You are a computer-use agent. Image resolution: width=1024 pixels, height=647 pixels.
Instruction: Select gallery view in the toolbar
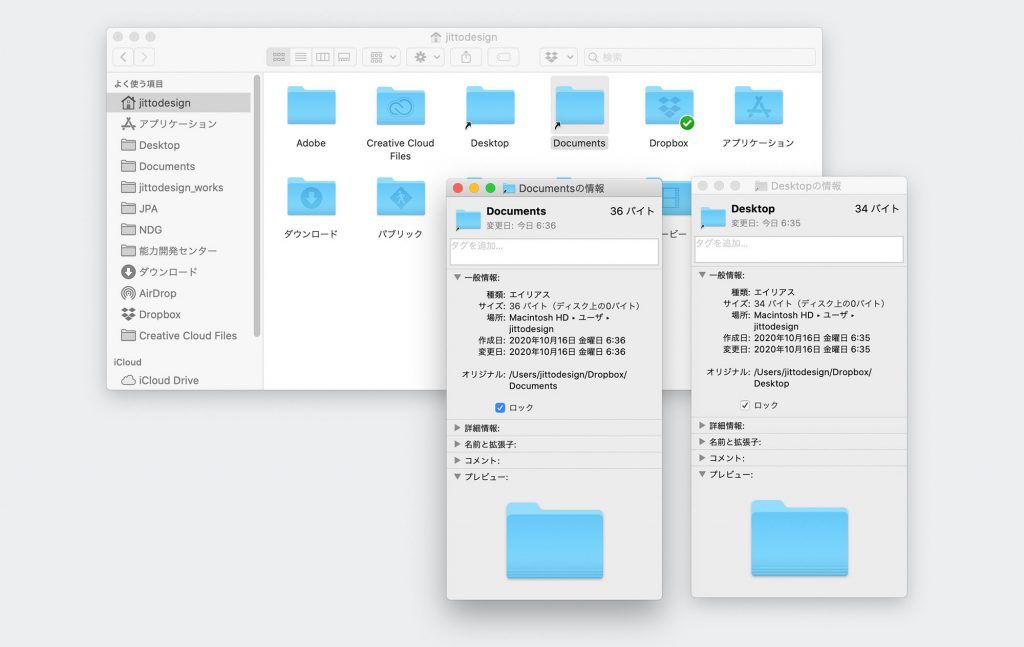click(x=344, y=57)
